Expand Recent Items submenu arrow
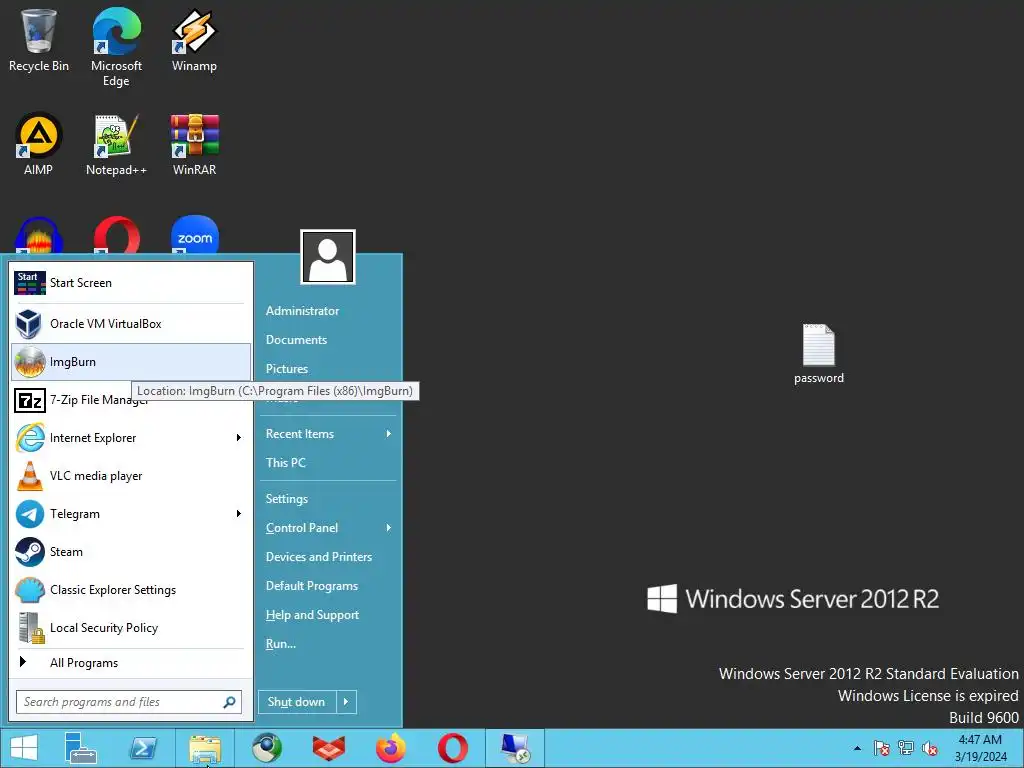The width and height of the screenshot is (1024, 768). click(389, 434)
